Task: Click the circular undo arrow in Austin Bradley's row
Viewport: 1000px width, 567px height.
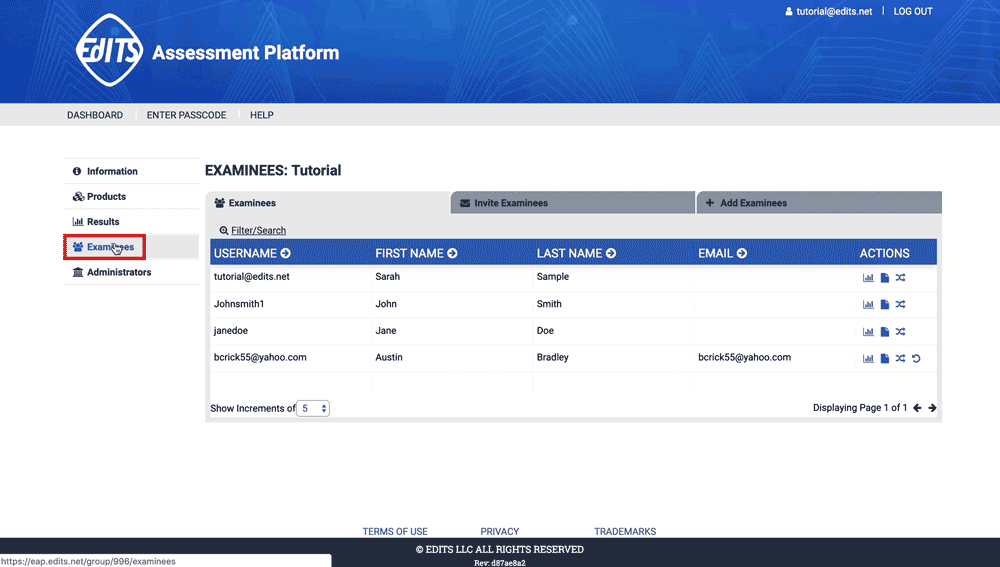Action: coord(916,359)
